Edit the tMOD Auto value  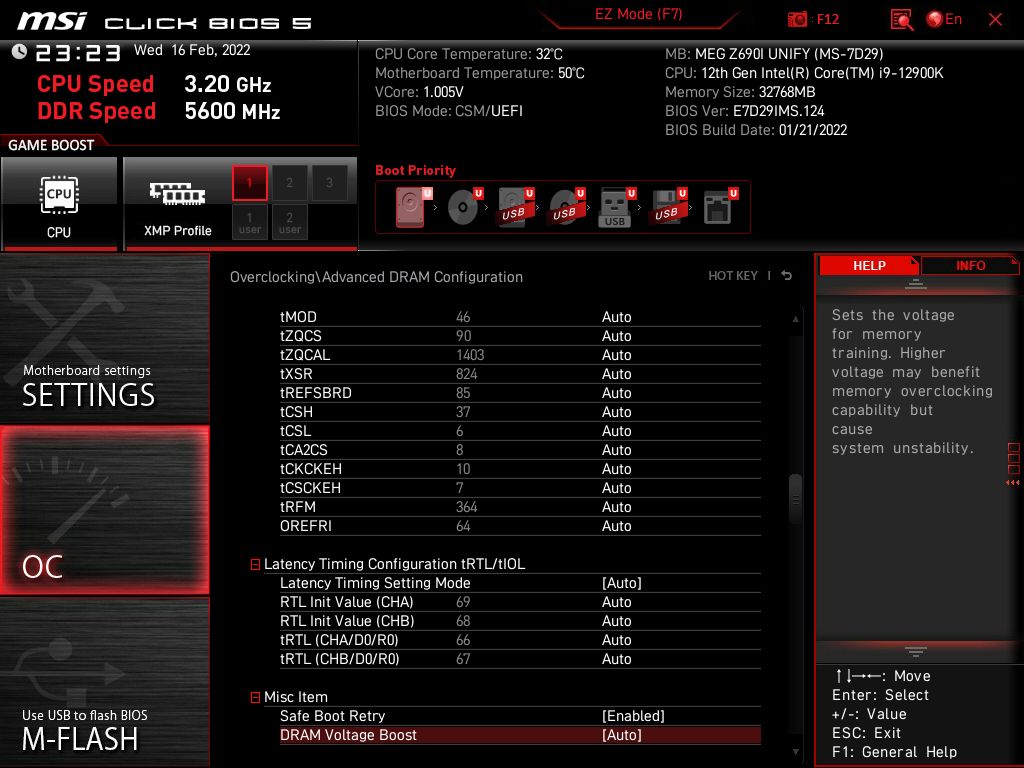(616, 317)
